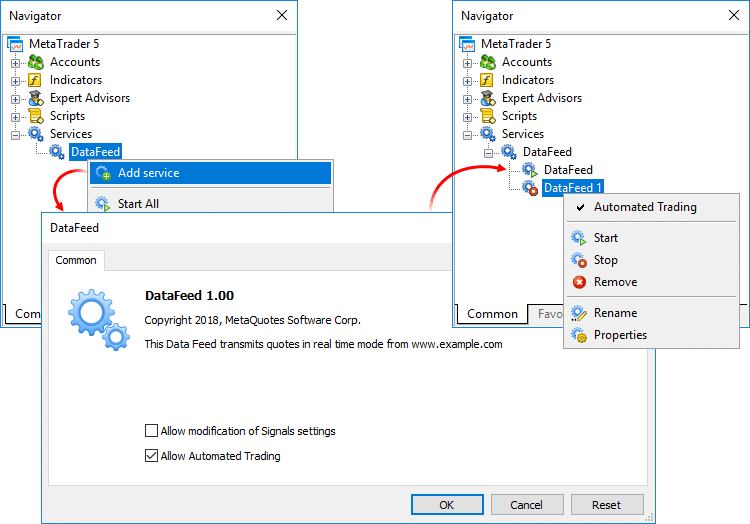
Task: Click parent DataFeed gear icon in right Navigator
Action: [508, 152]
